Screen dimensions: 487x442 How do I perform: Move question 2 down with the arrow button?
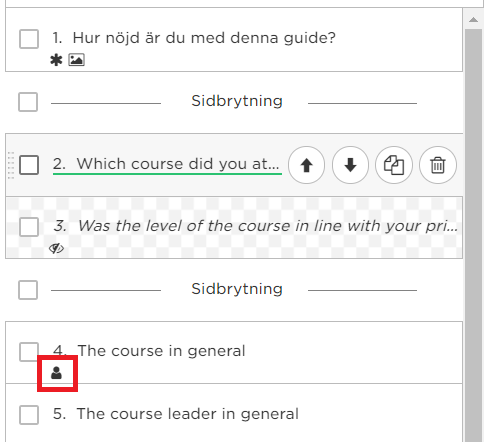[350, 165]
